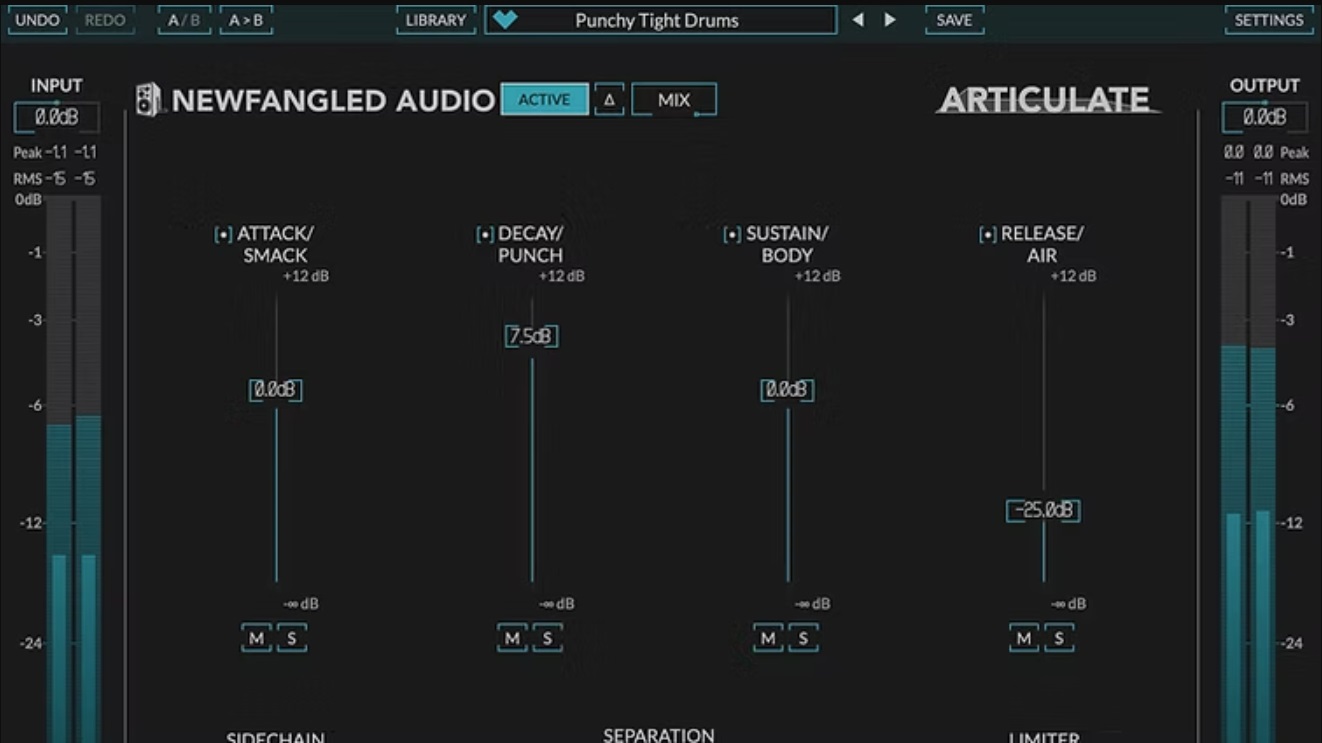Go to the previous preset with the left arrow

point(856,19)
